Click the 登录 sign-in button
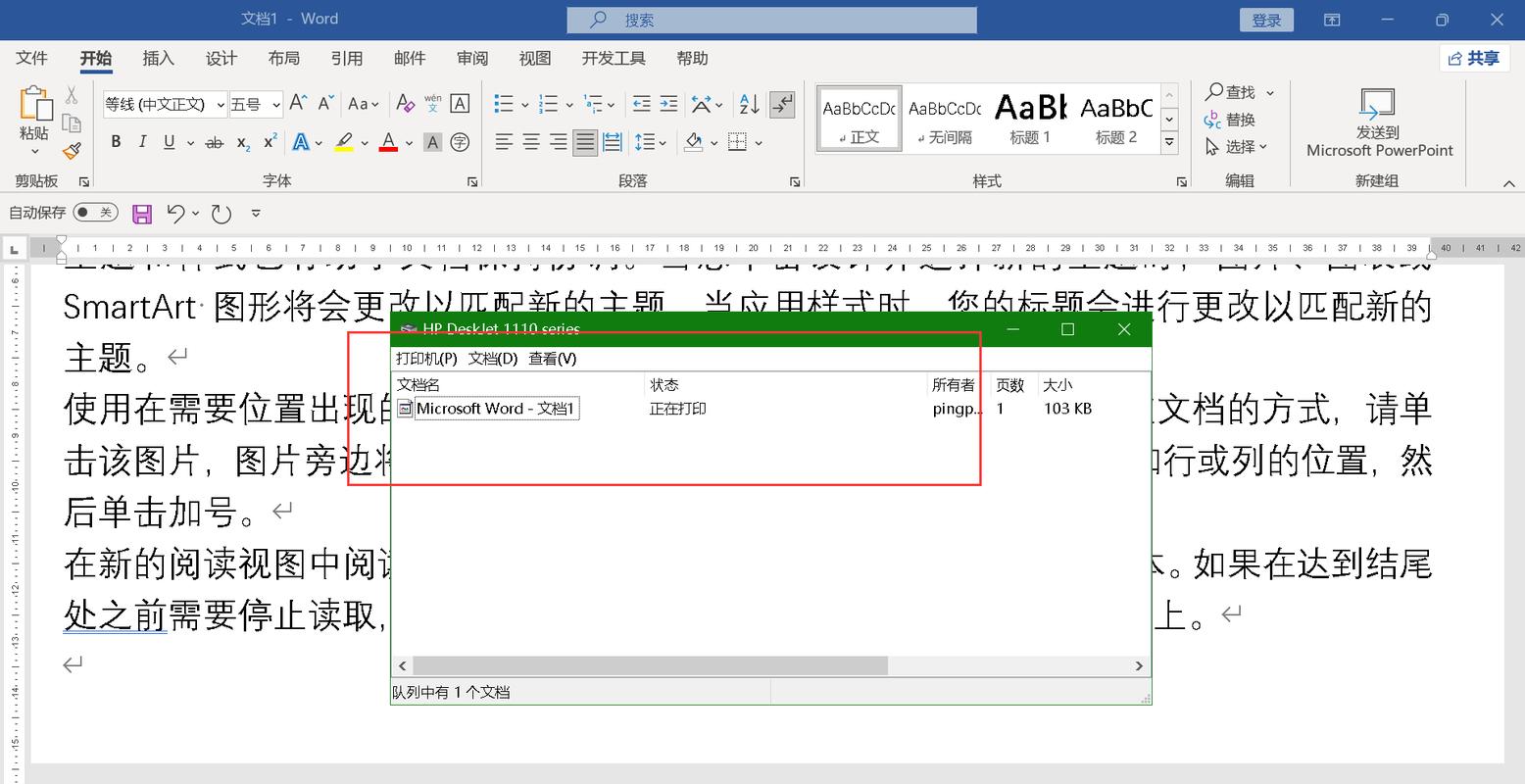Image resolution: width=1525 pixels, height=784 pixels. click(x=1266, y=20)
